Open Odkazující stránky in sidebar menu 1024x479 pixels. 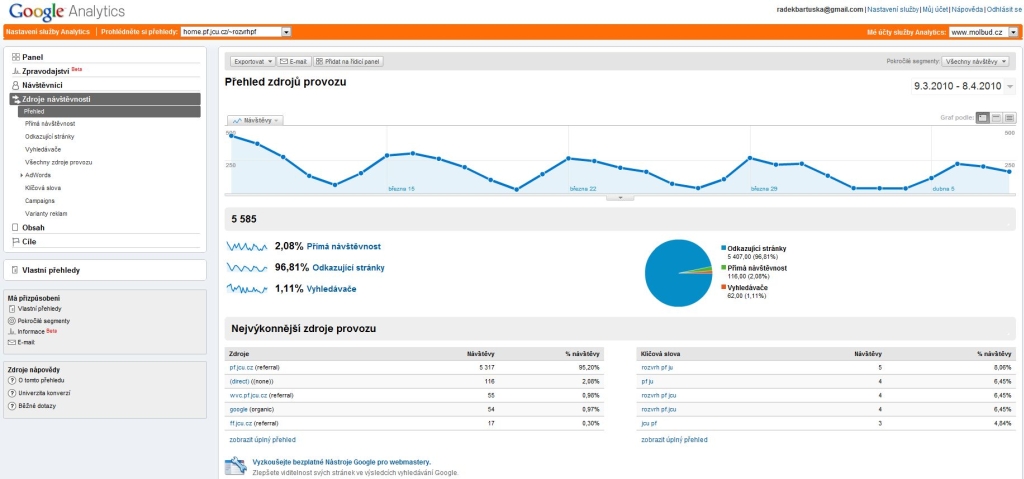49,136
